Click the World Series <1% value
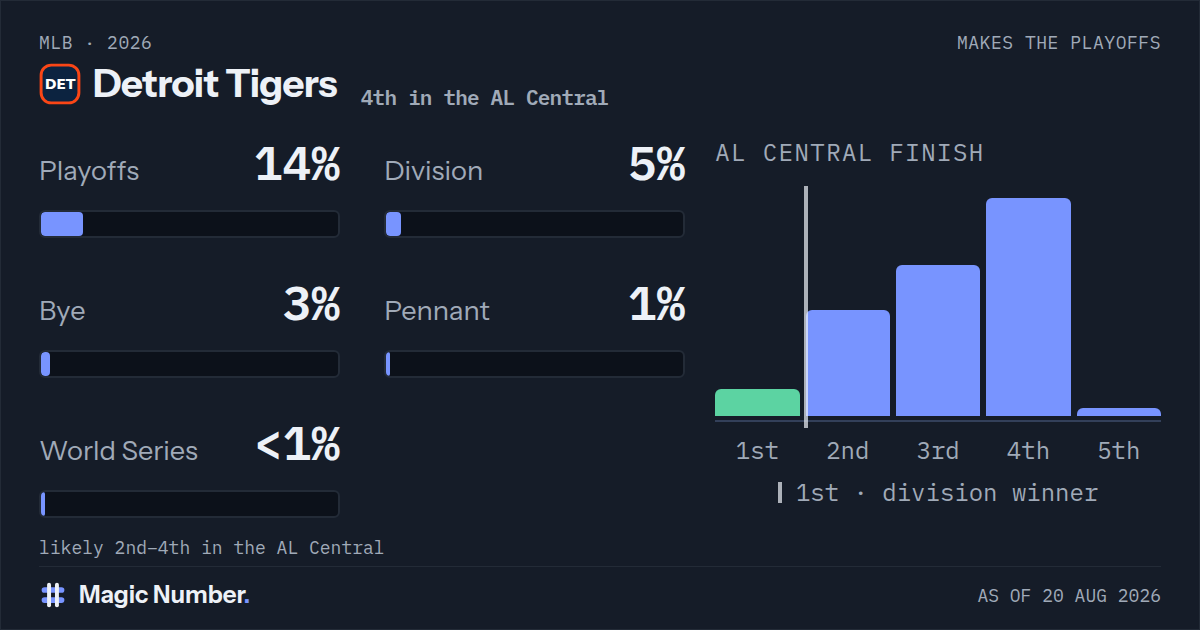Viewport: 1200px width, 630px height. pos(298,445)
